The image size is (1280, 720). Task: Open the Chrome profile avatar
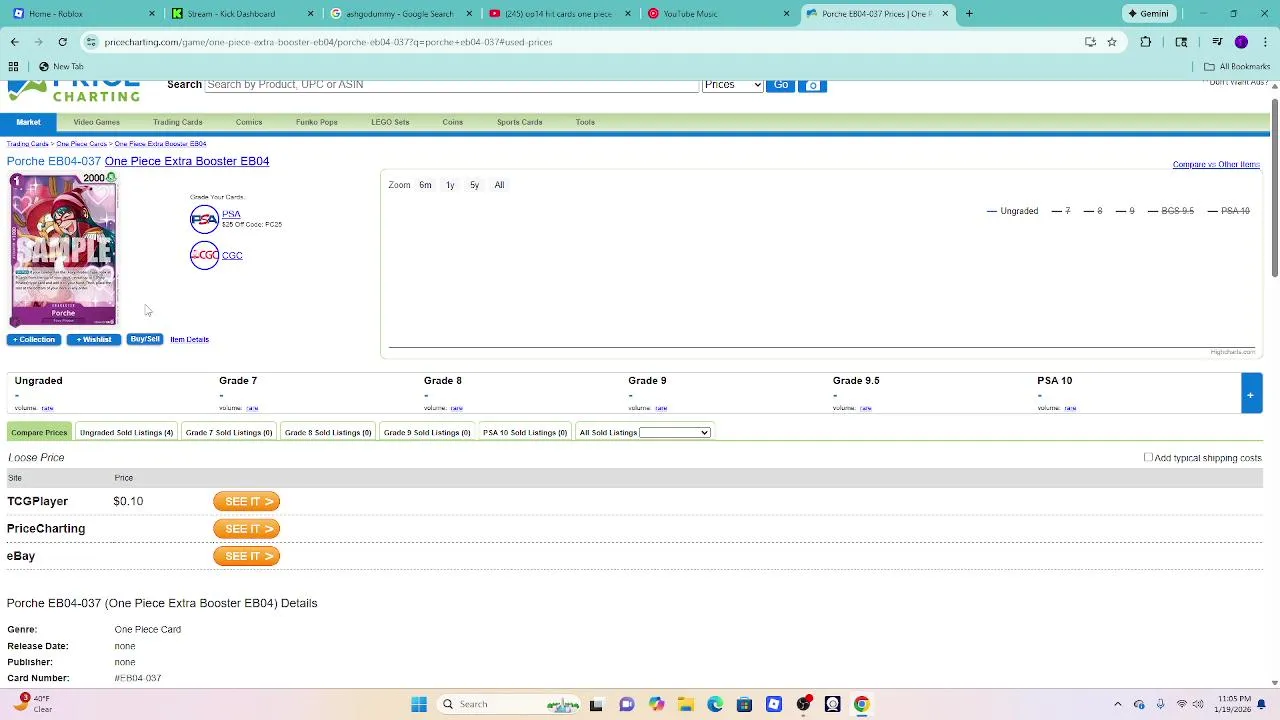click(1241, 42)
